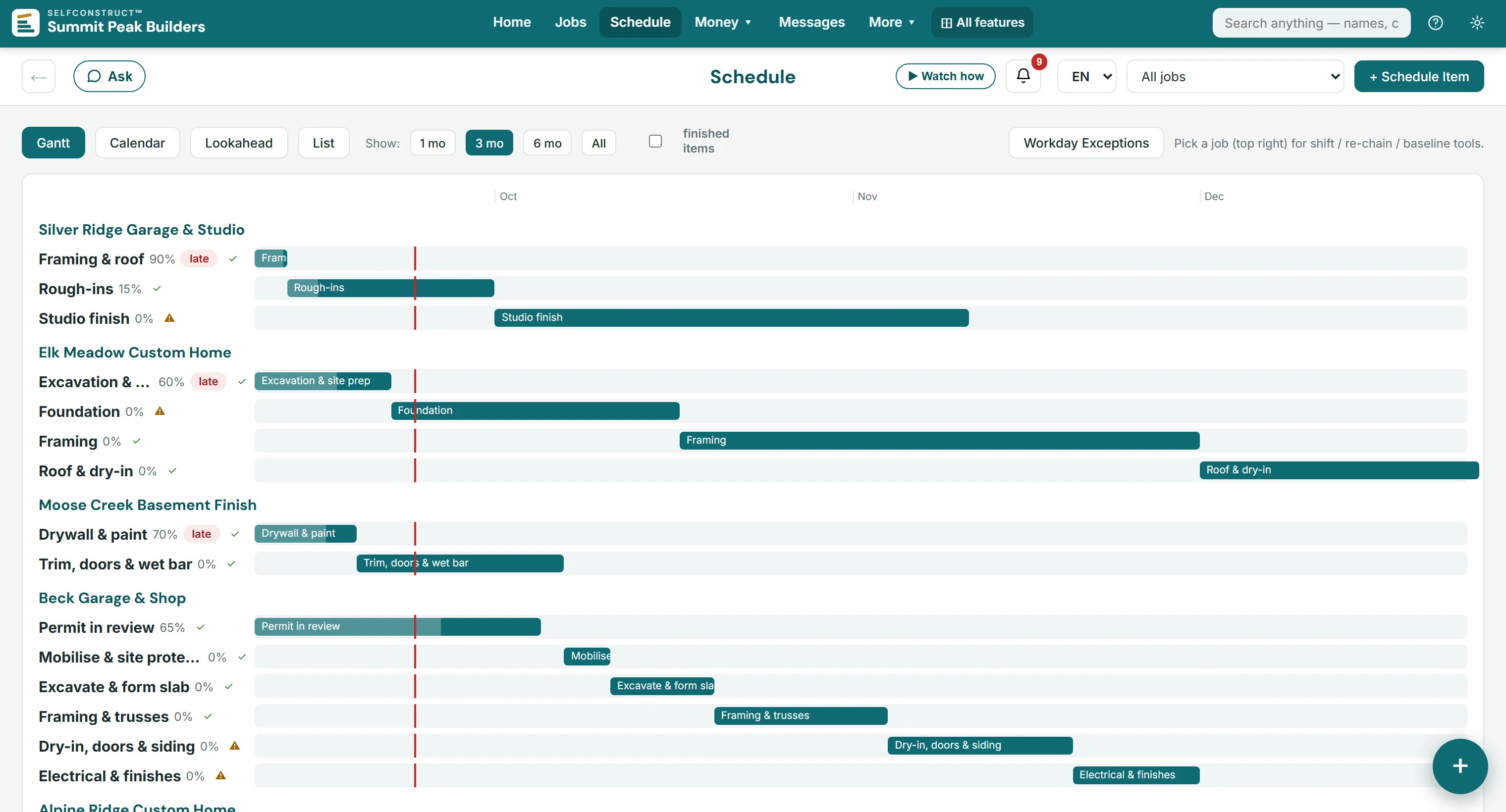Enable the finished items checkbox
The height and width of the screenshot is (812, 1506).
[655, 141]
